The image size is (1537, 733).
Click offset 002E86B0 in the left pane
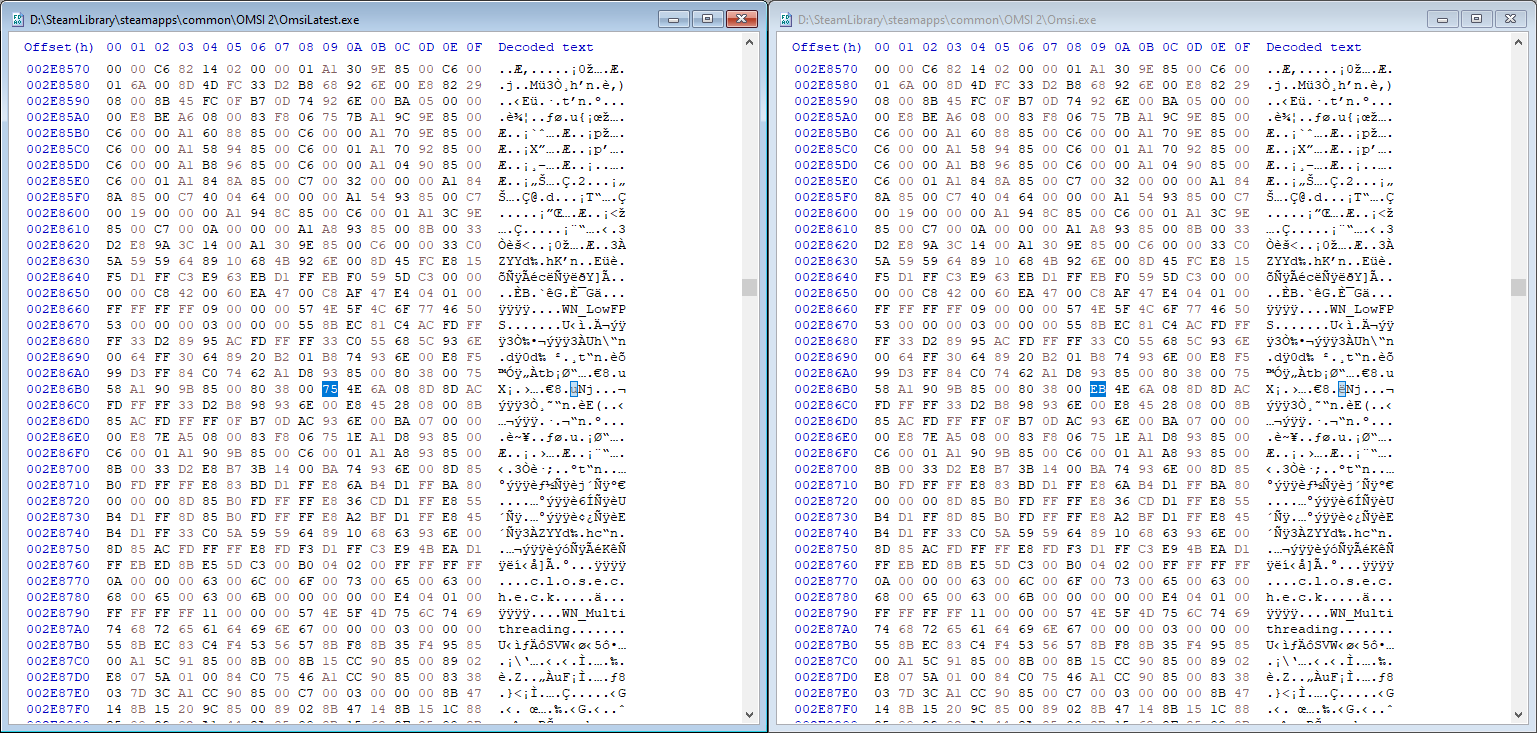click(58, 389)
